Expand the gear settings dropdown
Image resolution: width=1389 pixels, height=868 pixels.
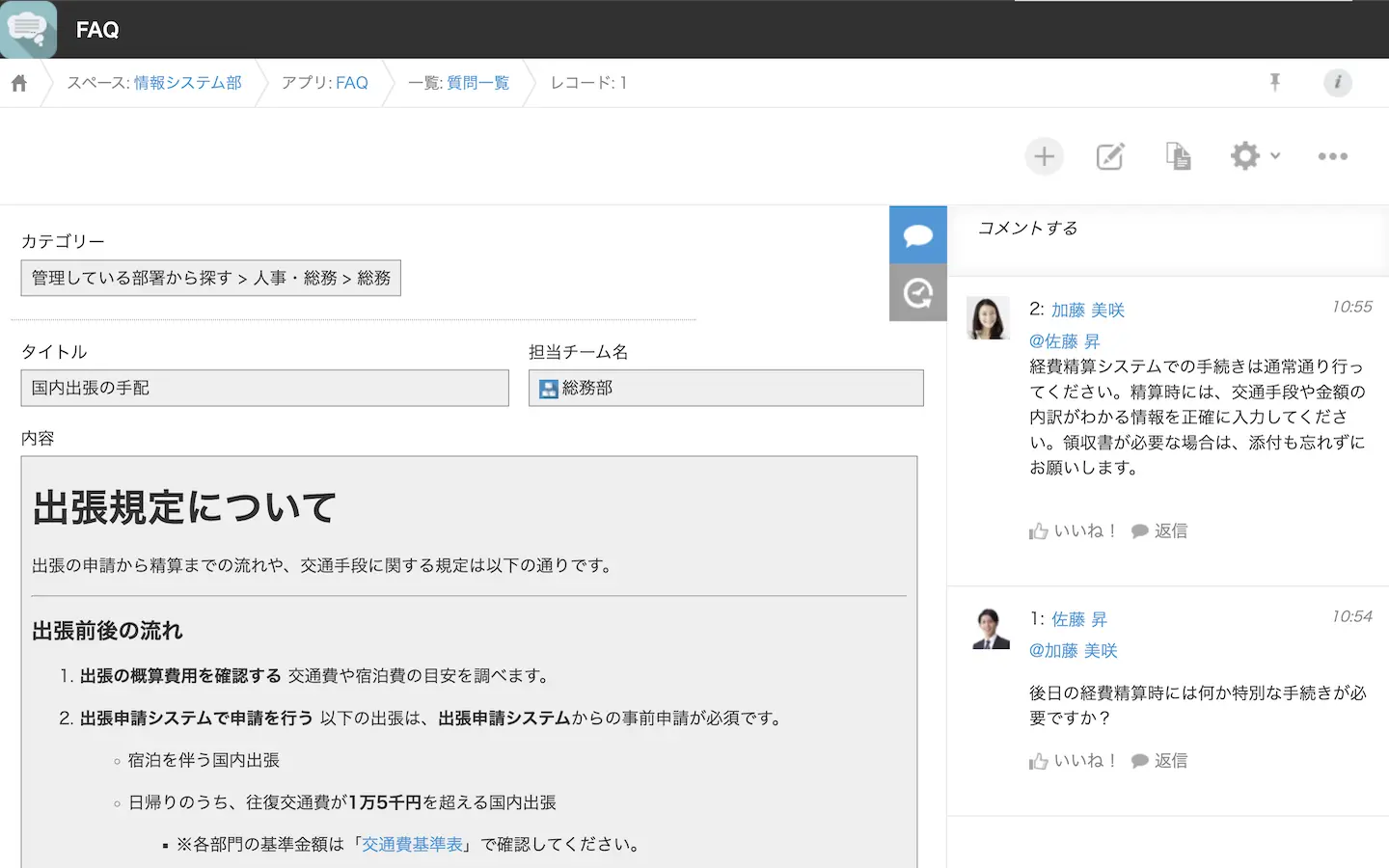click(1255, 156)
